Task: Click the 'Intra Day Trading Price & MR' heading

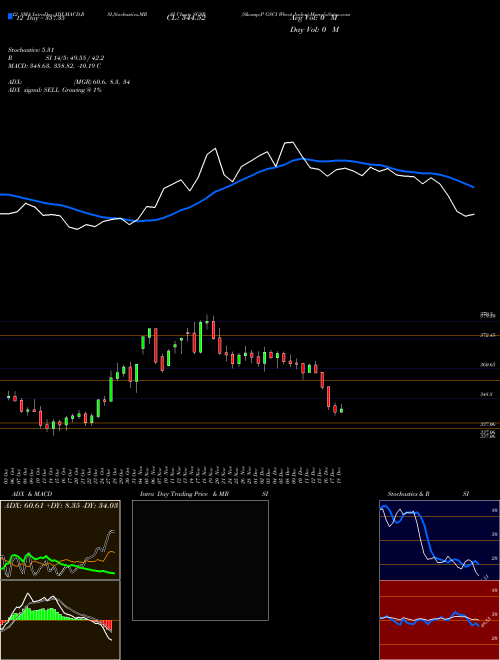Action: click(x=184, y=494)
